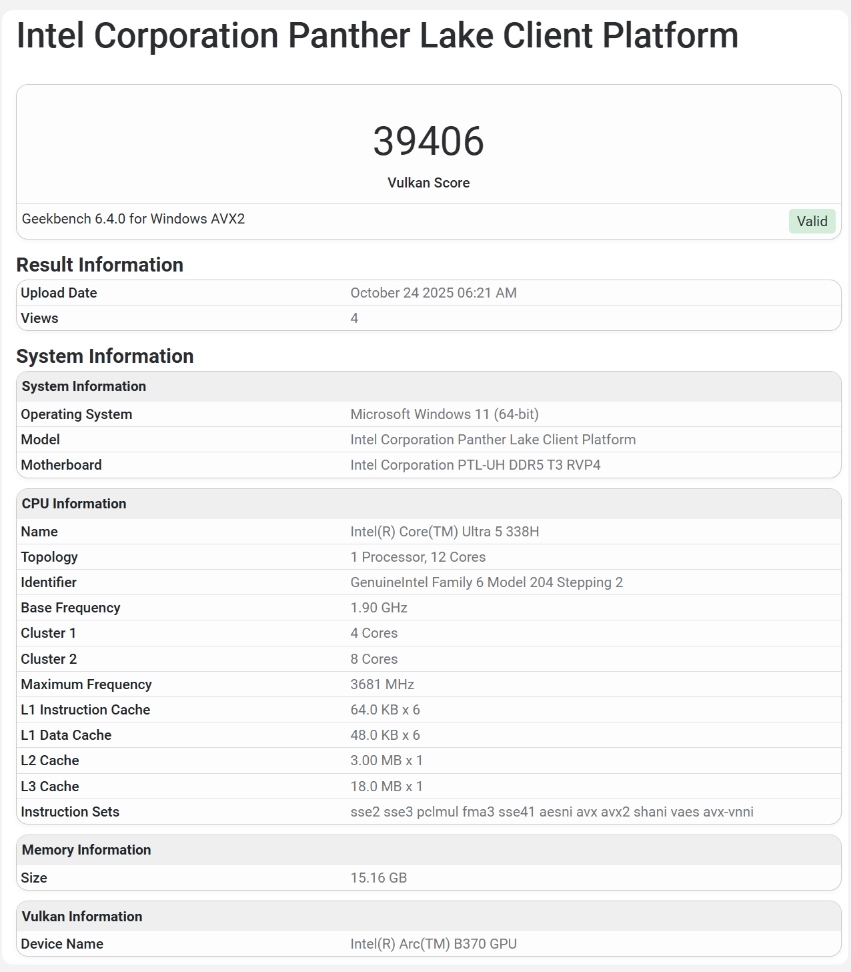
Task: Click the Intel Corporation Panther Lake page title
Action: (378, 36)
